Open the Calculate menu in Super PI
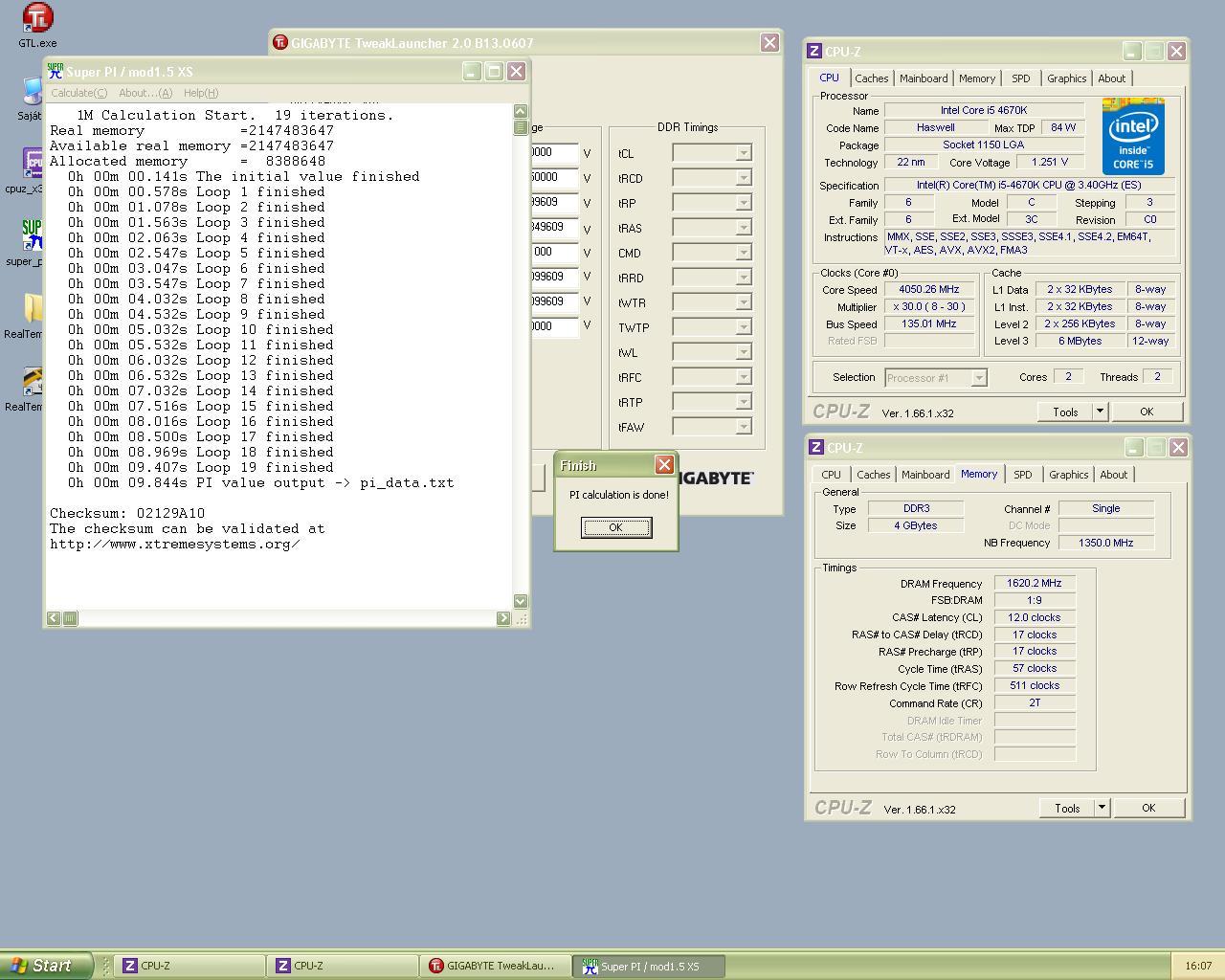This screenshot has height=980, width=1225. (x=78, y=93)
